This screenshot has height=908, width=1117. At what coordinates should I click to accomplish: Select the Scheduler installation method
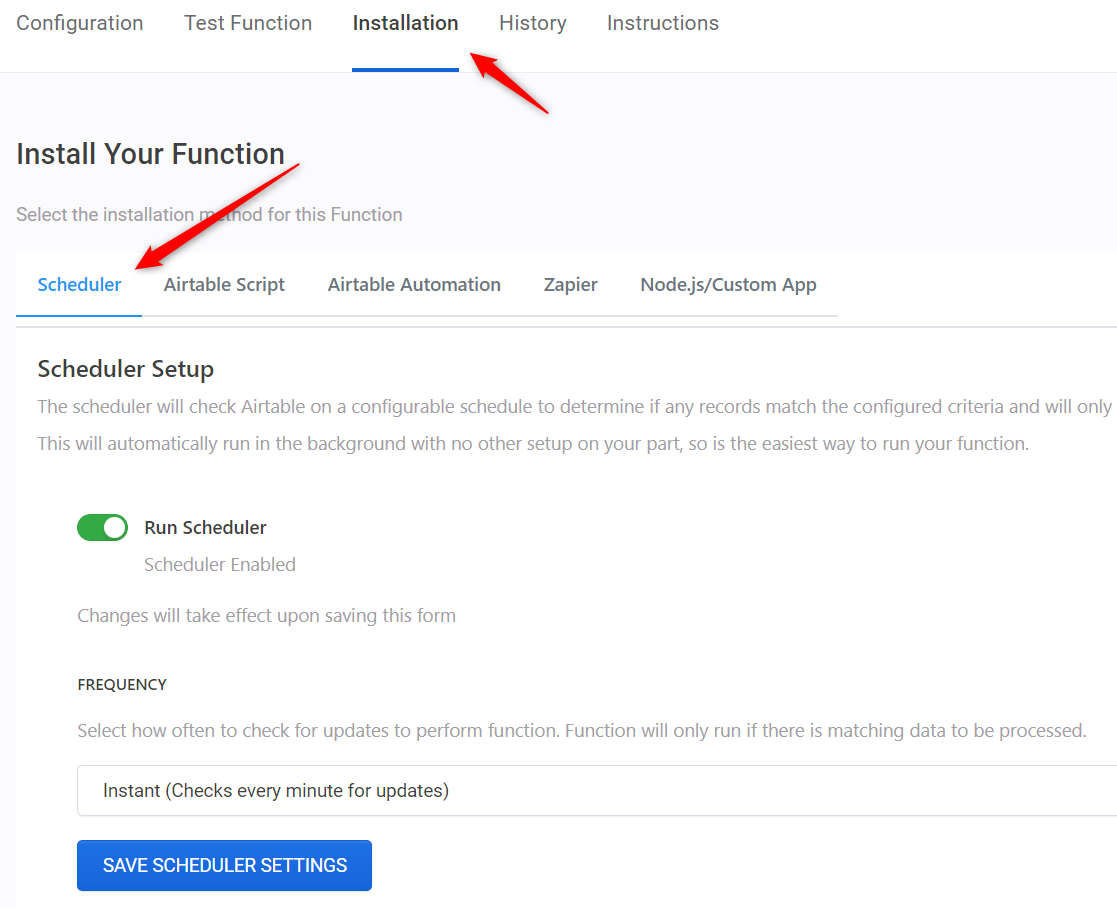click(79, 284)
